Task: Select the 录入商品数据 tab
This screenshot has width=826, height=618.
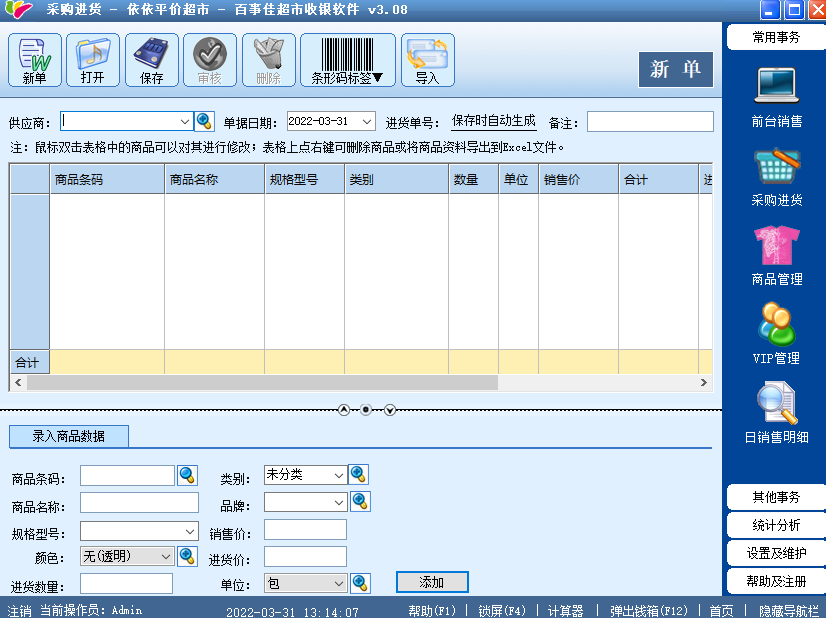Action: click(x=68, y=436)
